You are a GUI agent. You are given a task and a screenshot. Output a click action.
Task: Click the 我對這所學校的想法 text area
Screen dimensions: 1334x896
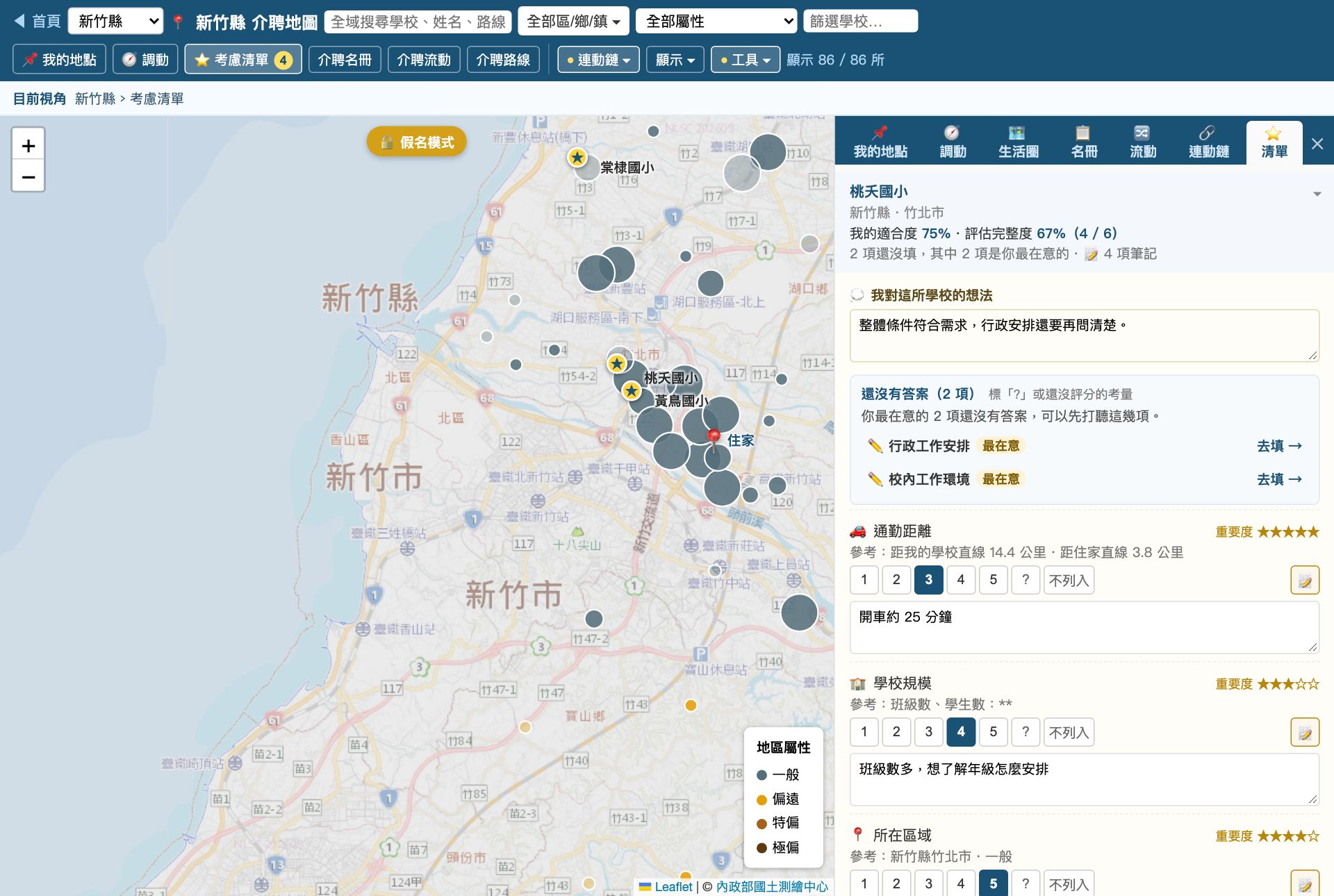1084,335
